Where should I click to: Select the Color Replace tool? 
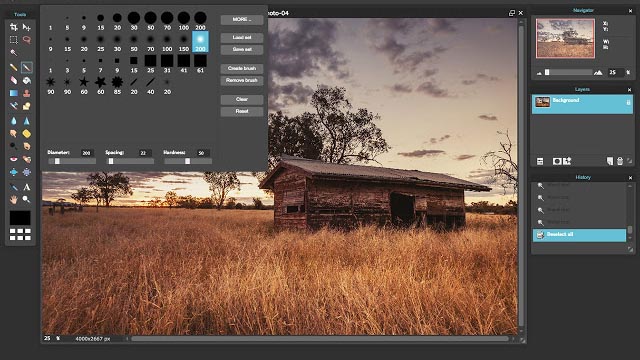[x=13, y=106]
